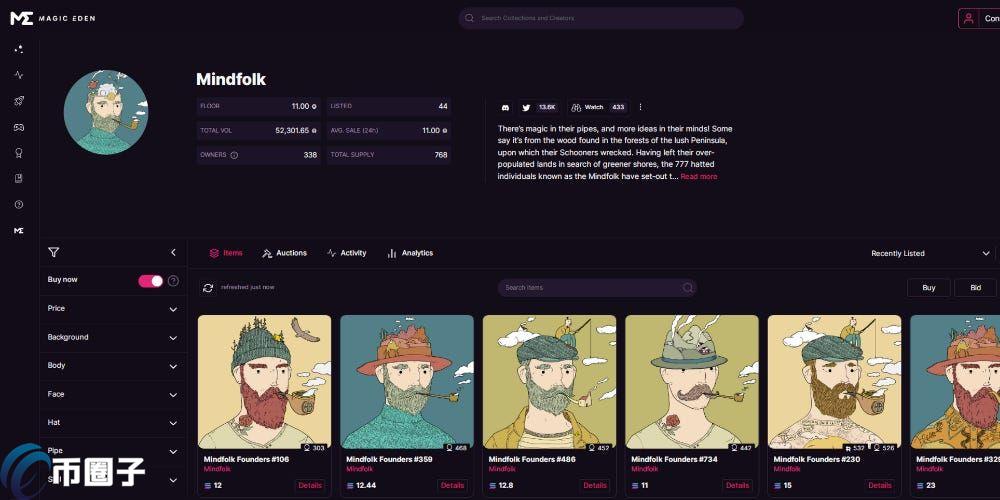Screen dimensions: 1000x500
Task: Open the rocket launchpad sidebar icon
Action: click(18, 101)
